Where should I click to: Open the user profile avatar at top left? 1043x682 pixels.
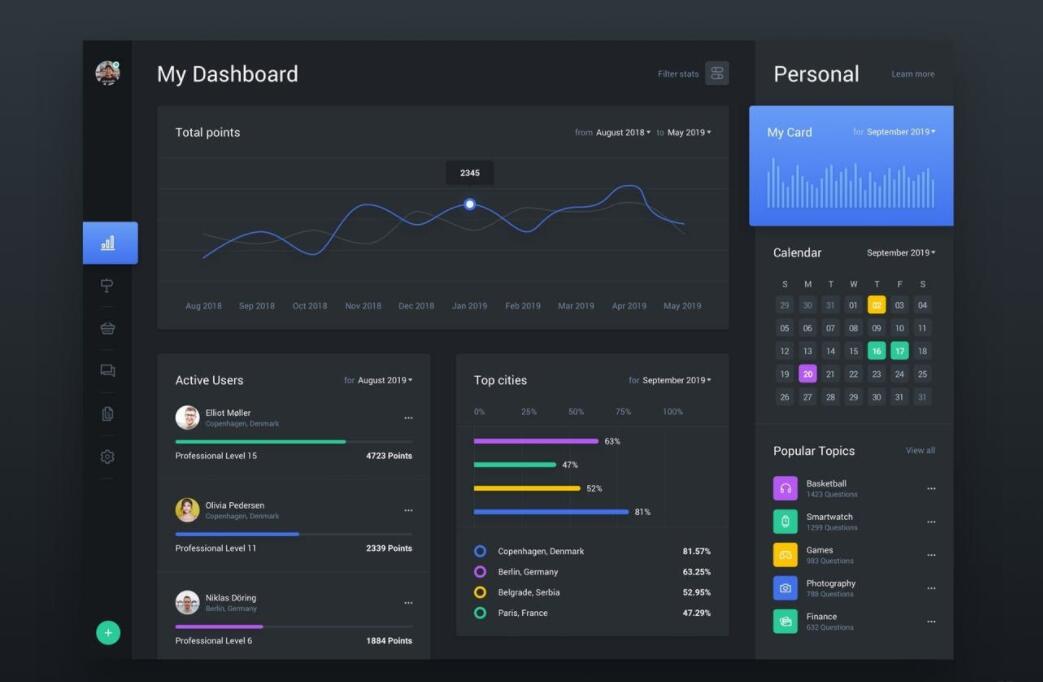tap(107, 72)
